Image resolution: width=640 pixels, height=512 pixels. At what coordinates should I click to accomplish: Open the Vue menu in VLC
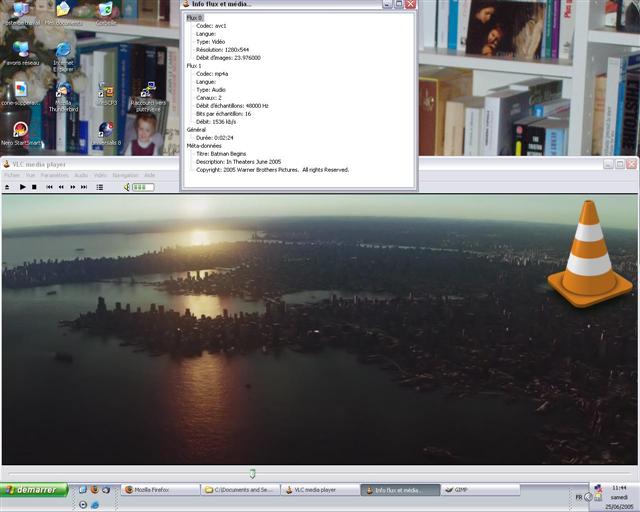point(31,175)
